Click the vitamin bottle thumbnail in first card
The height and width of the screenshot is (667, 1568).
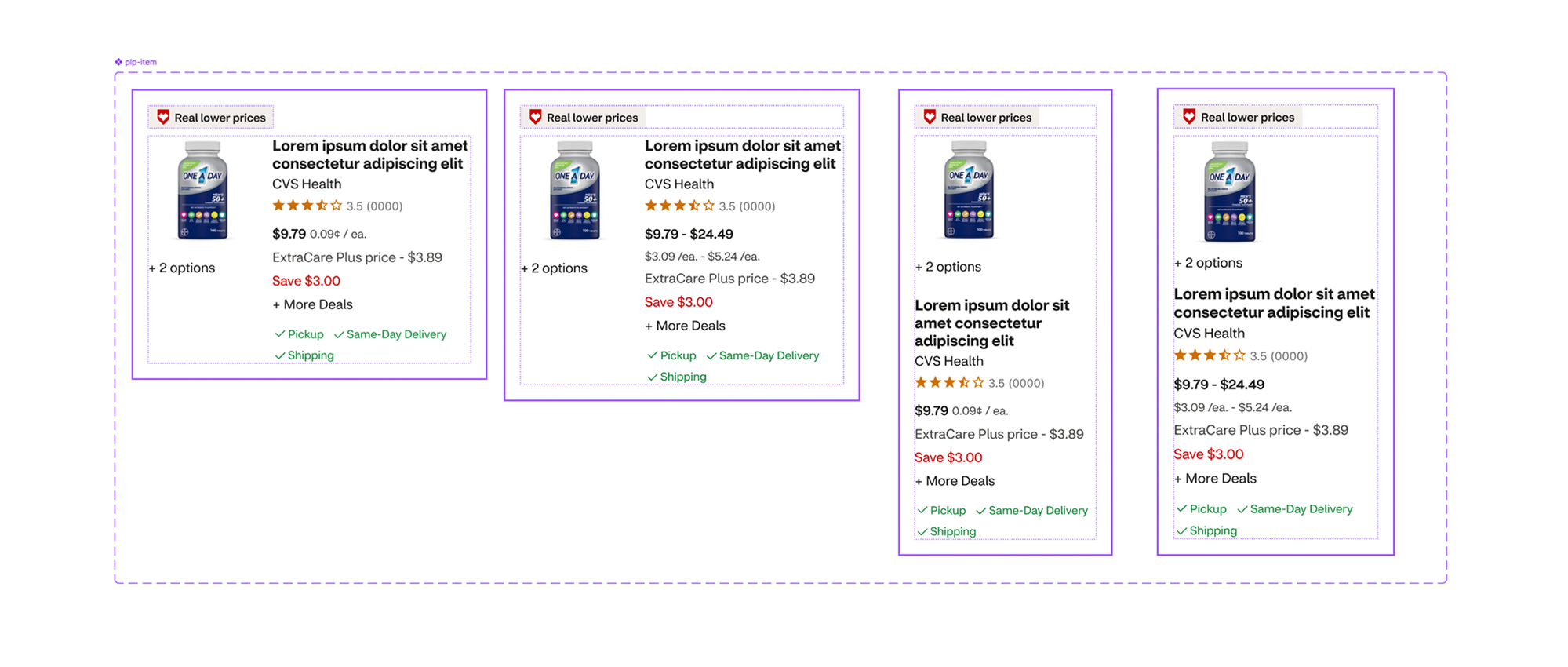click(202, 190)
